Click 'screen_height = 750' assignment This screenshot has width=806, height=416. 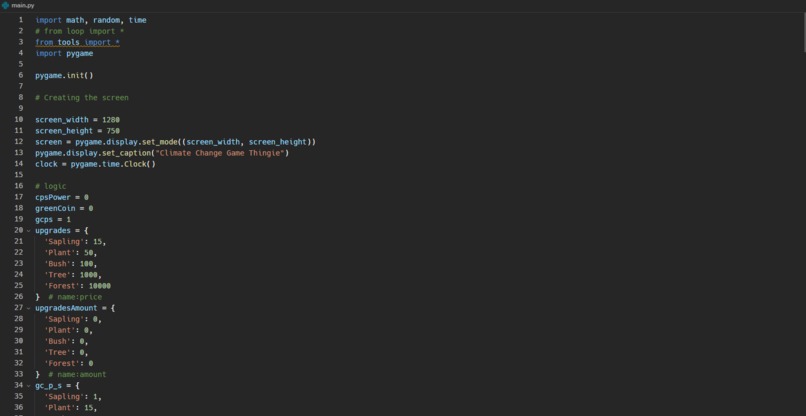78,131
